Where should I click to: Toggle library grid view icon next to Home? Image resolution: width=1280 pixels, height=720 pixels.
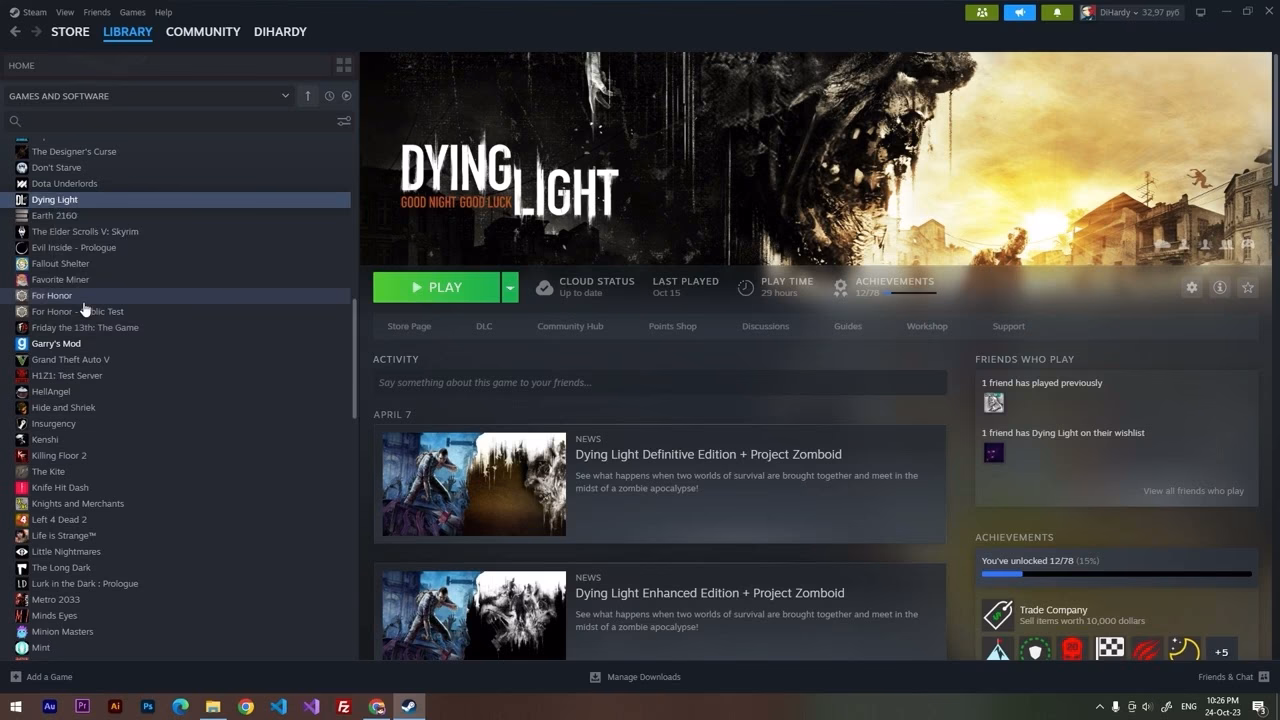[x=343, y=65]
